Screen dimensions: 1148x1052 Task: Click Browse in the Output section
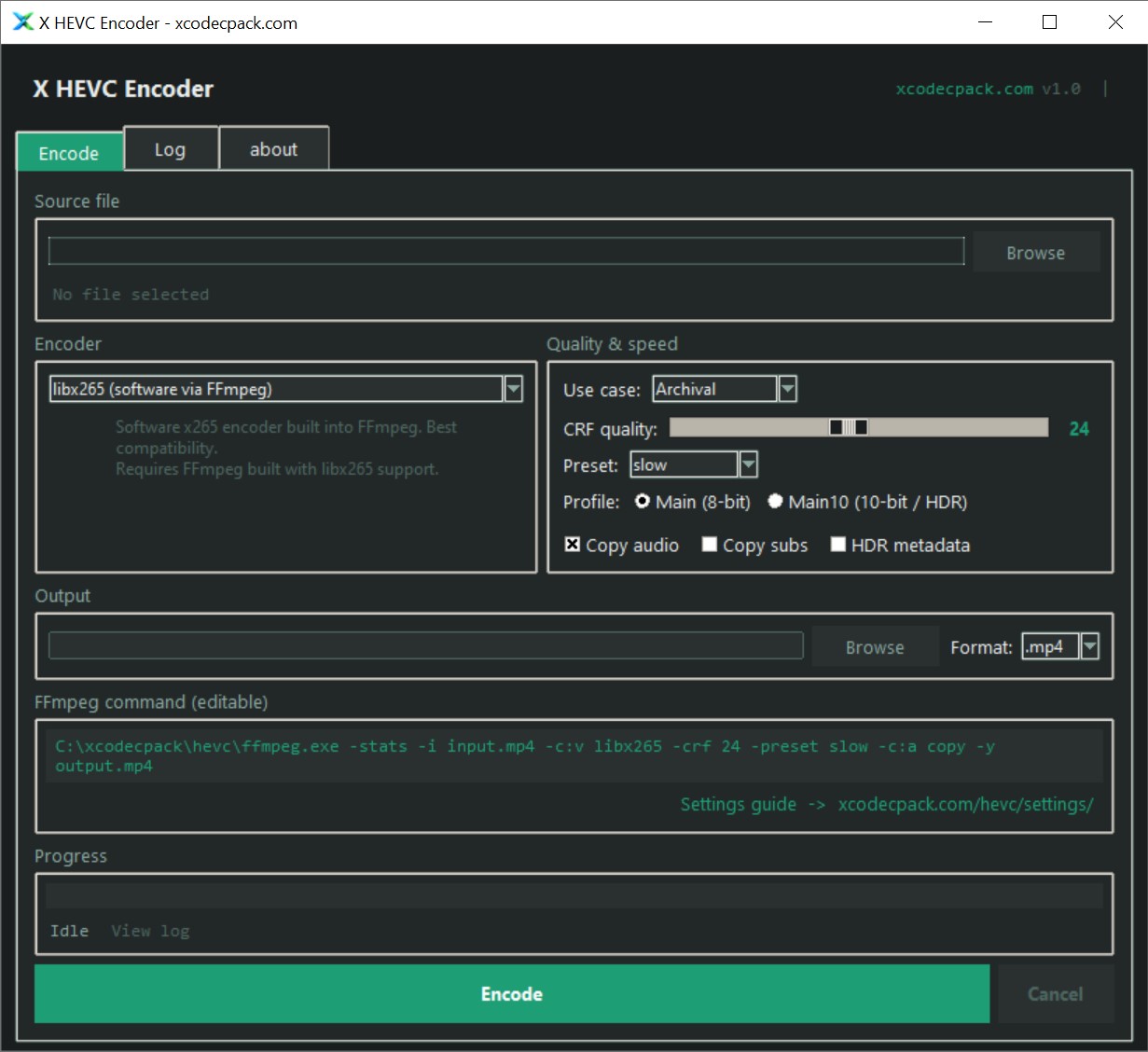[x=875, y=646]
